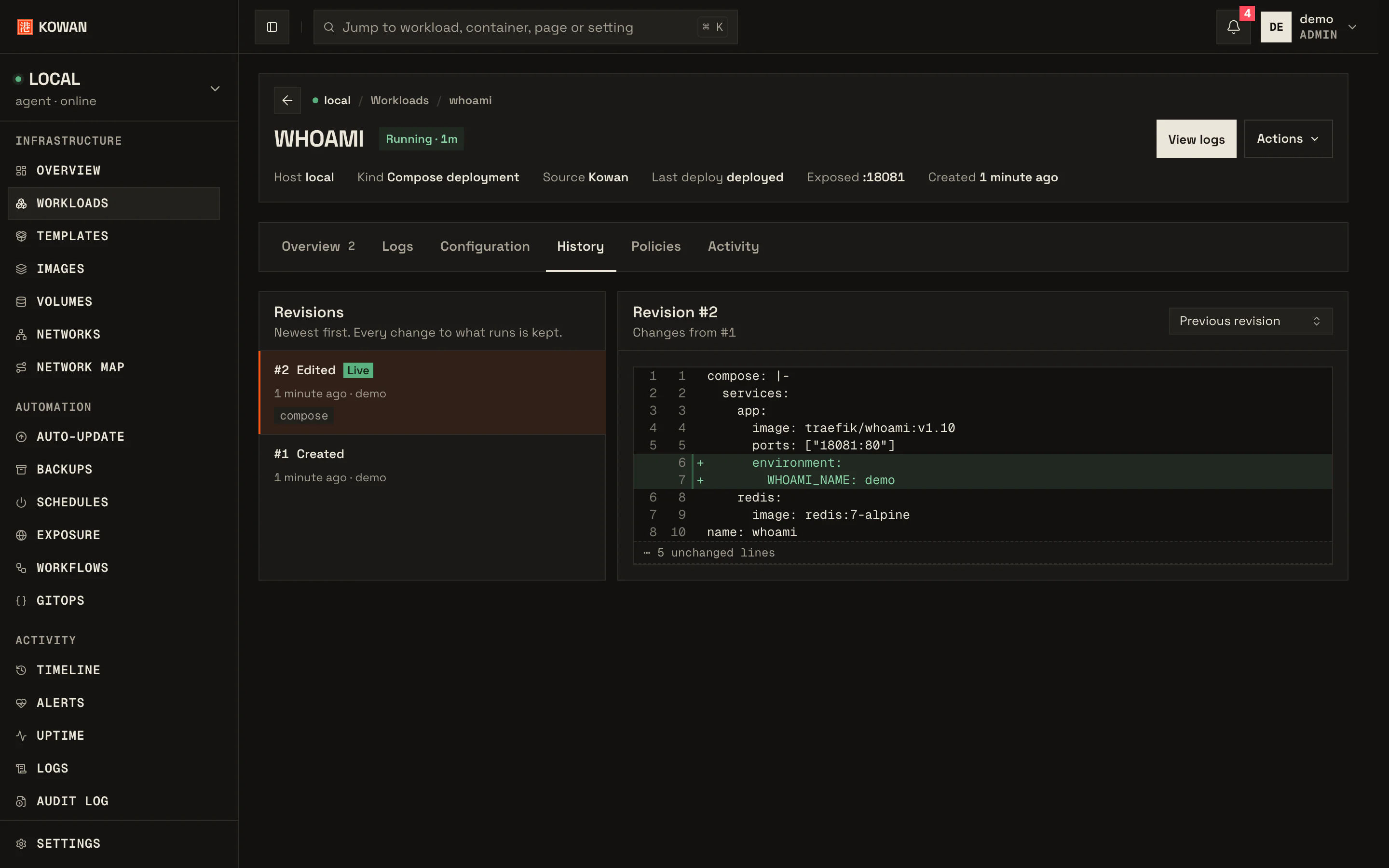Open Network Map page

114,367
